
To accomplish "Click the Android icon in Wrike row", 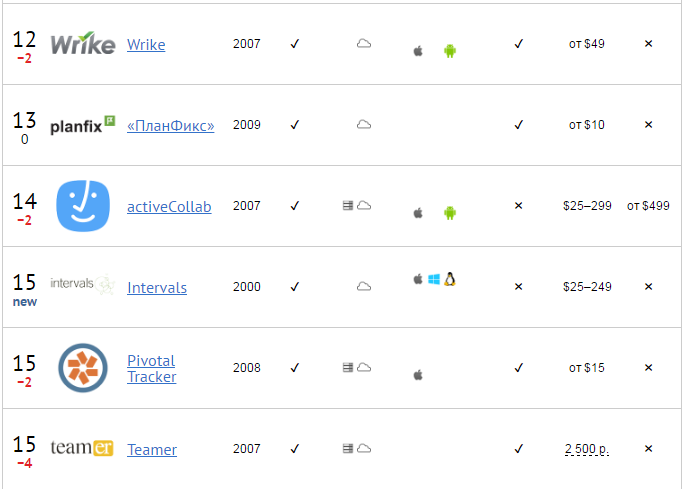I will click(x=450, y=51).
